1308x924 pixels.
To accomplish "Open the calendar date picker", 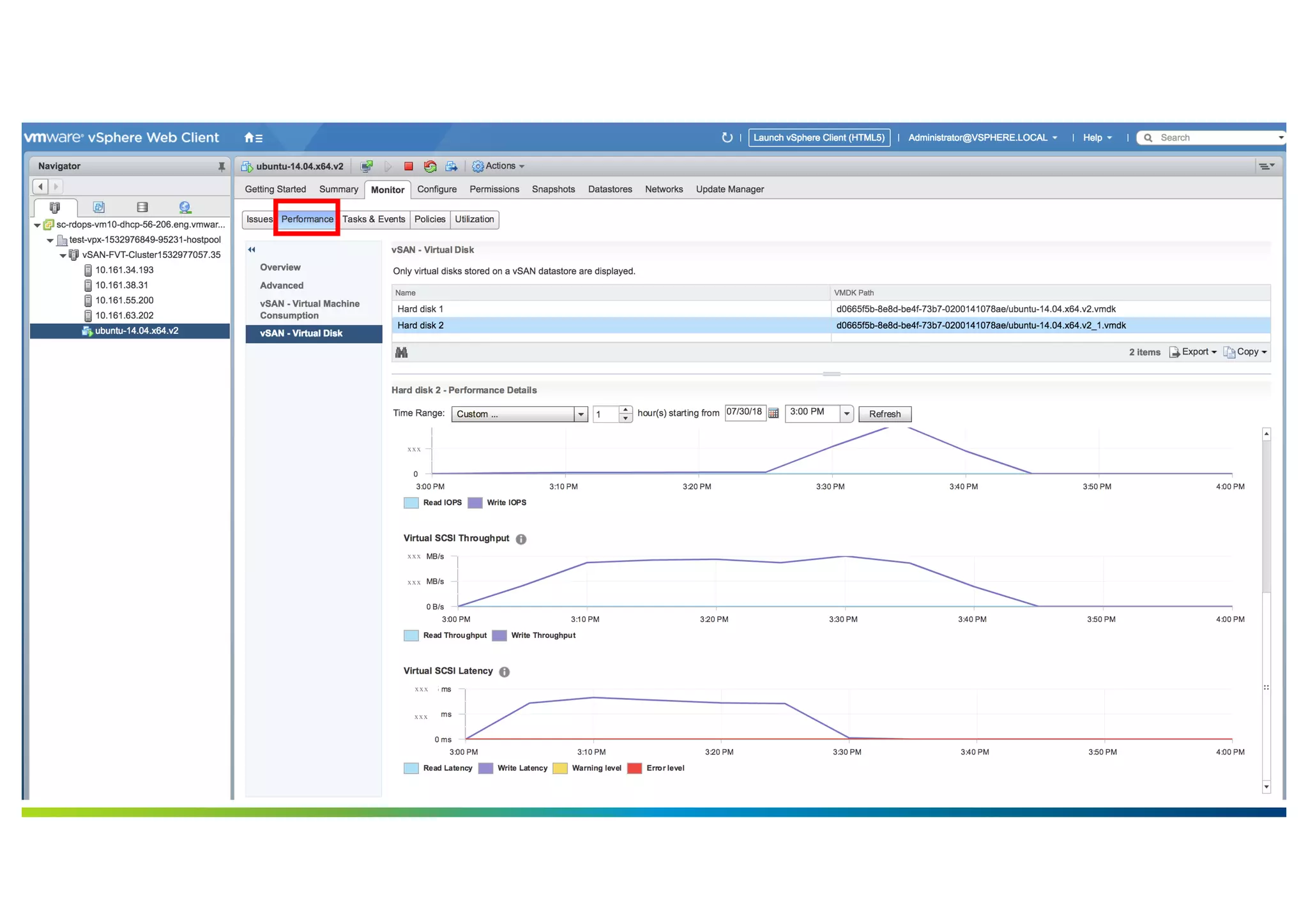I will (773, 414).
